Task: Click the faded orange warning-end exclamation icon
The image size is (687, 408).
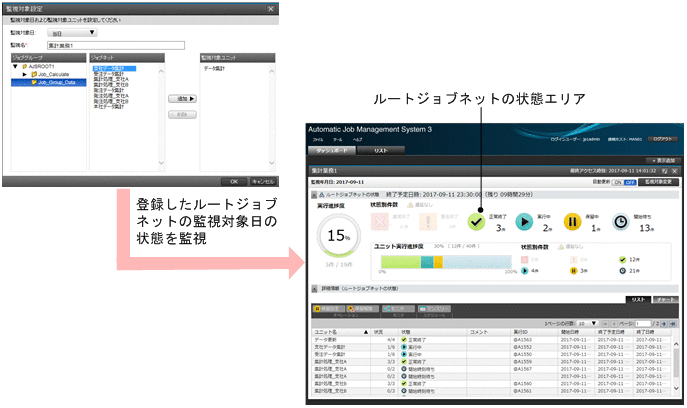Action: 428,222
